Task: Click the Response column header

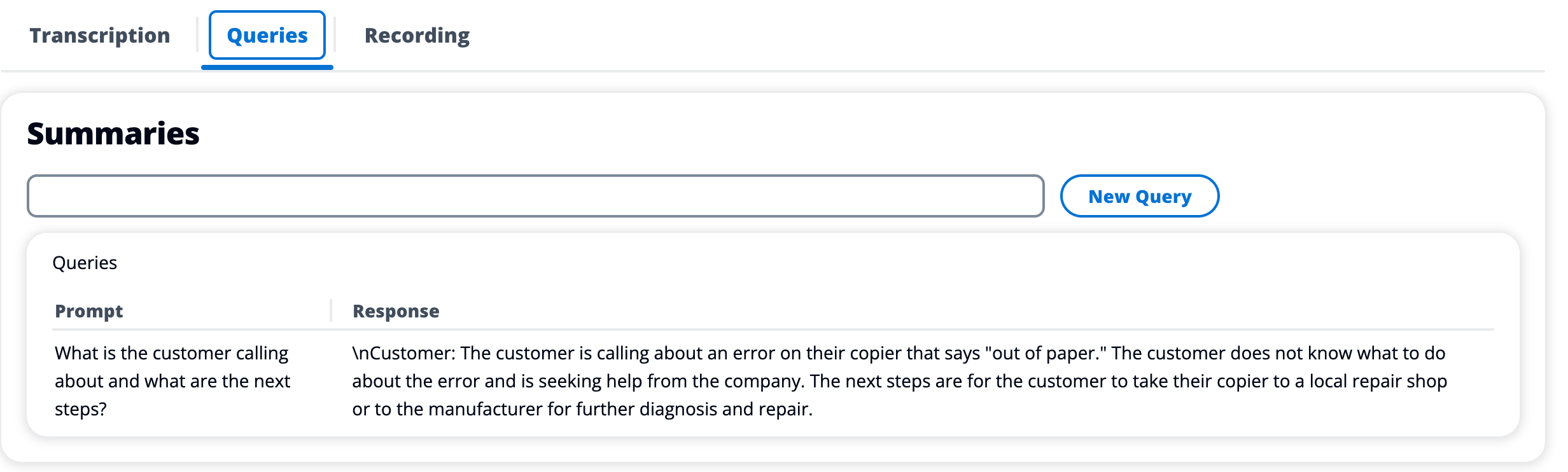Action: tap(396, 311)
